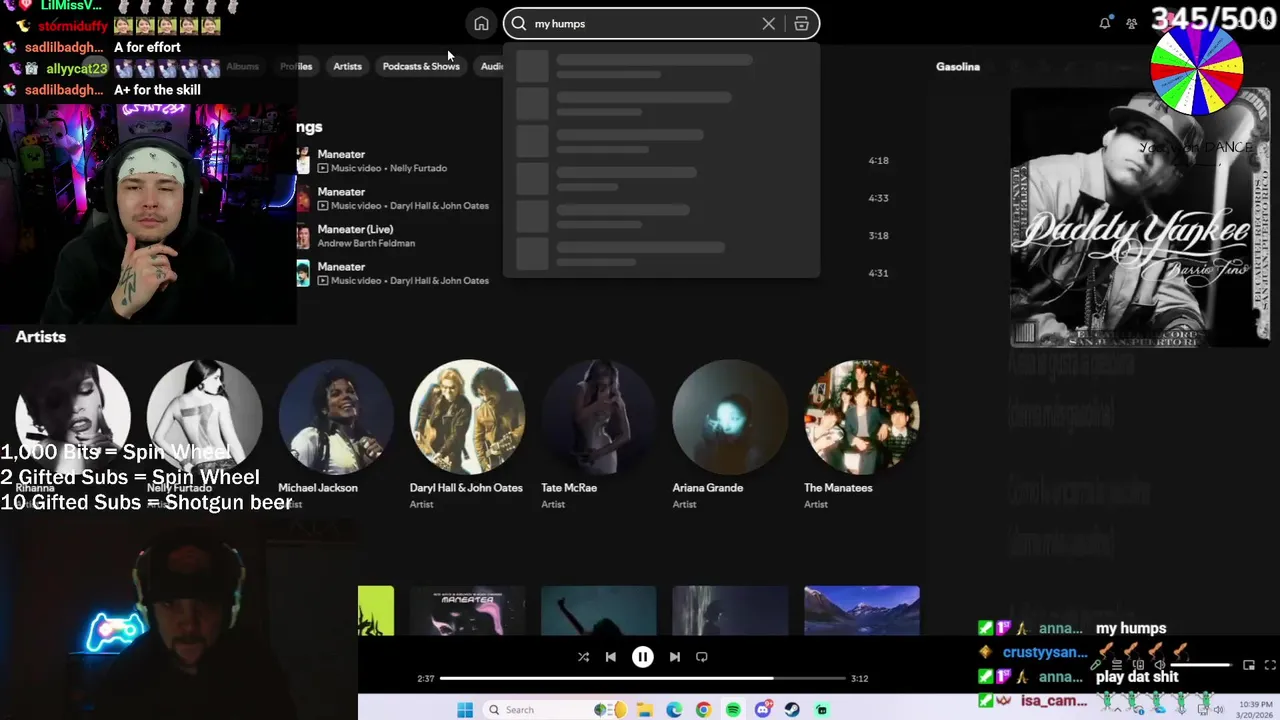Viewport: 1280px width, 720px height.
Task: Skip to the previous track
Action: [610, 657]
